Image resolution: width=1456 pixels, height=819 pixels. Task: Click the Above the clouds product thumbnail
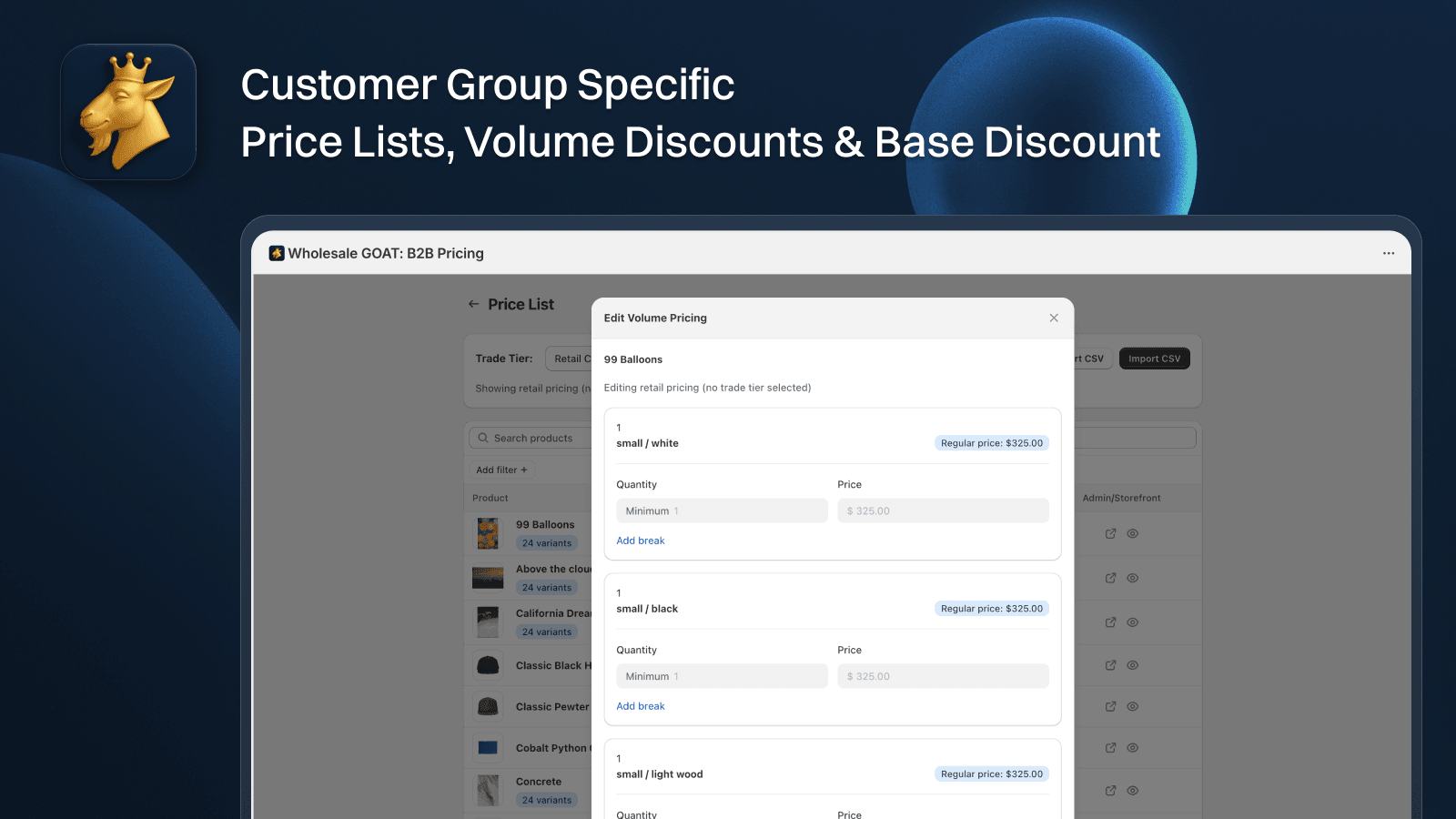point(488,578)
